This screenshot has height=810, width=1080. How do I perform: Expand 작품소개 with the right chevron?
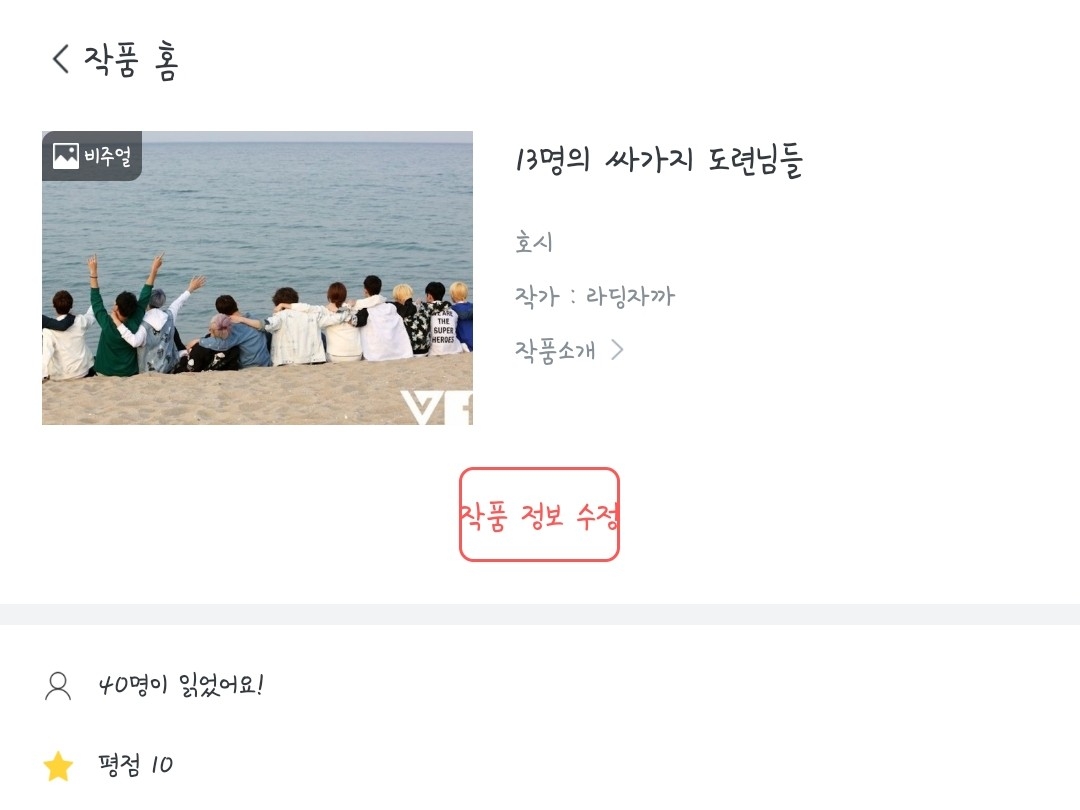pyautogui.click(x=618, y=351)
